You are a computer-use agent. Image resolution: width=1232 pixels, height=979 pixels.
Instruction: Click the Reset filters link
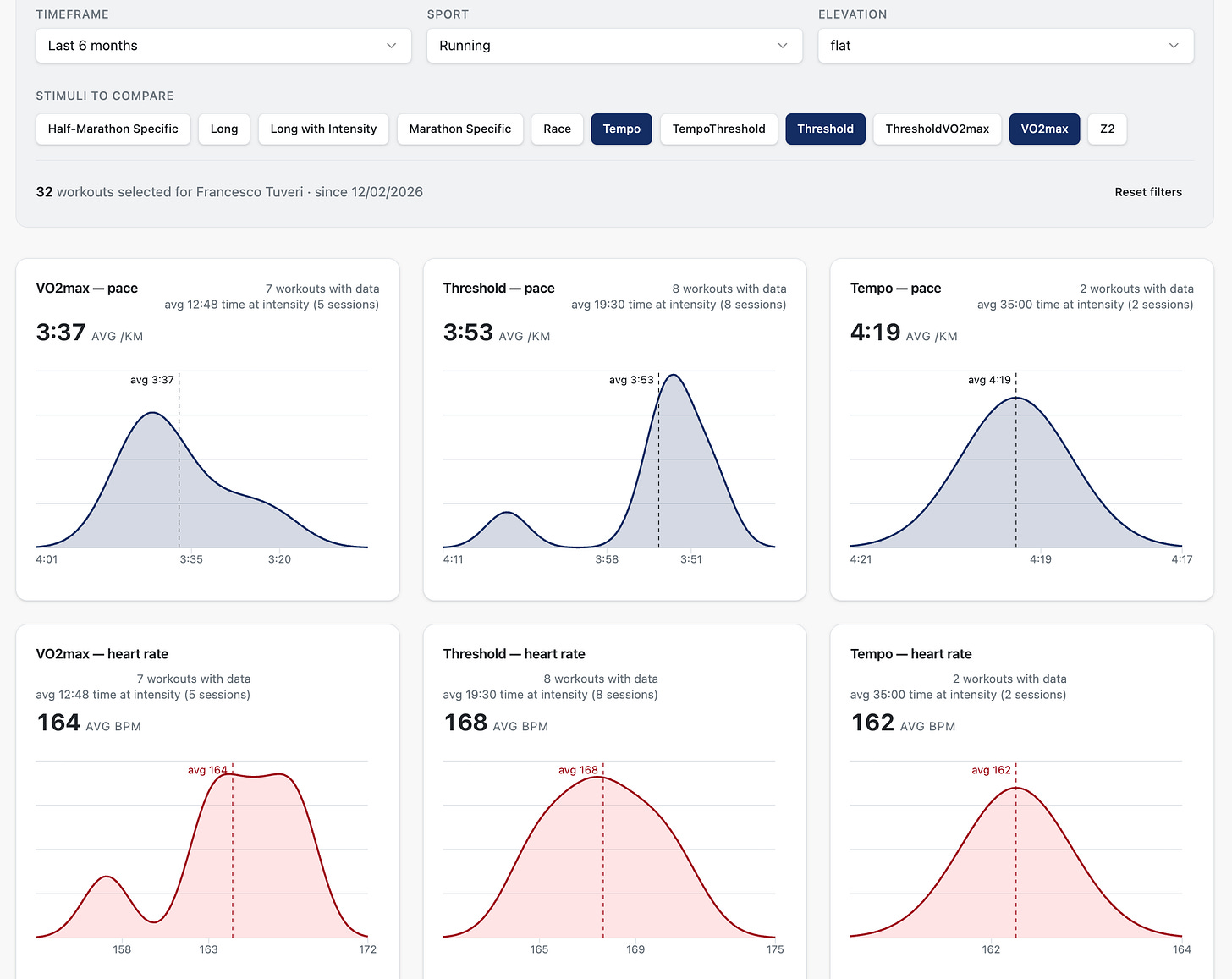pyautogui.click(x=1148, y=192)
